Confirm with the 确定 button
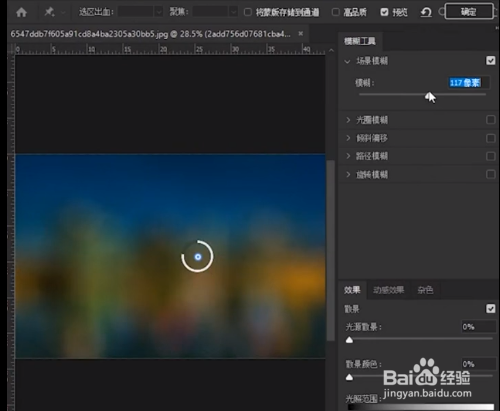 [x=469, y=12]
